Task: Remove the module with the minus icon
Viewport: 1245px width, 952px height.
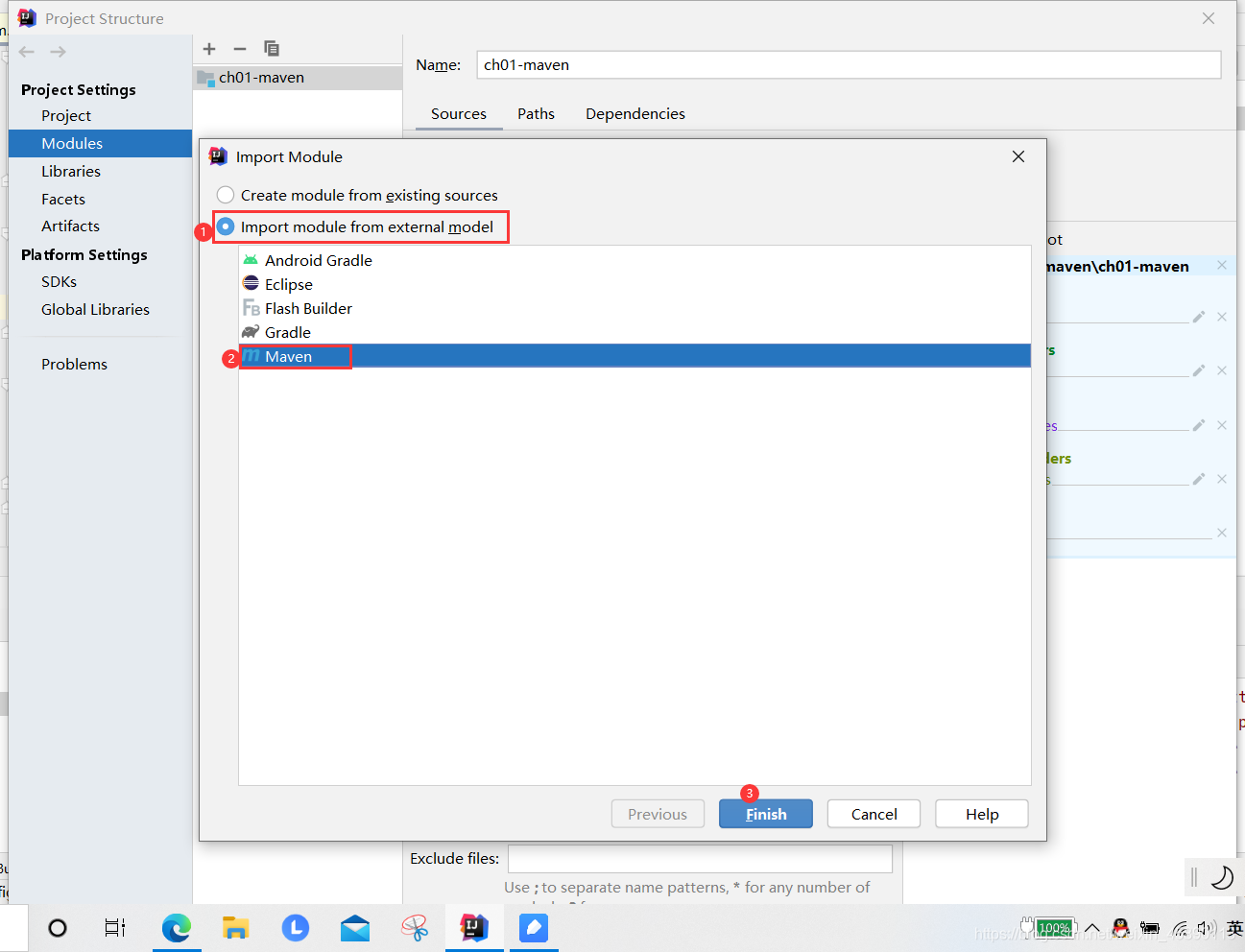Action: tap(240, 49)
